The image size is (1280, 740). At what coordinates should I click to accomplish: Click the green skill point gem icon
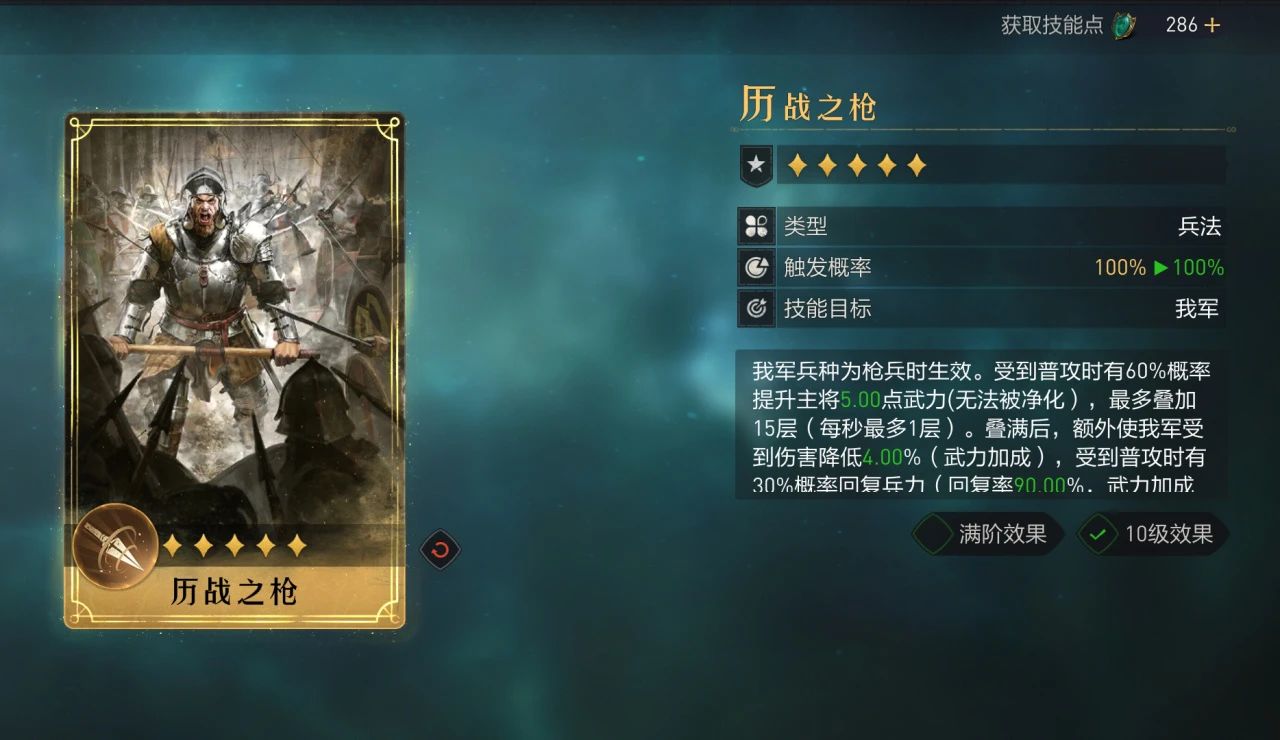point(1124,25)
